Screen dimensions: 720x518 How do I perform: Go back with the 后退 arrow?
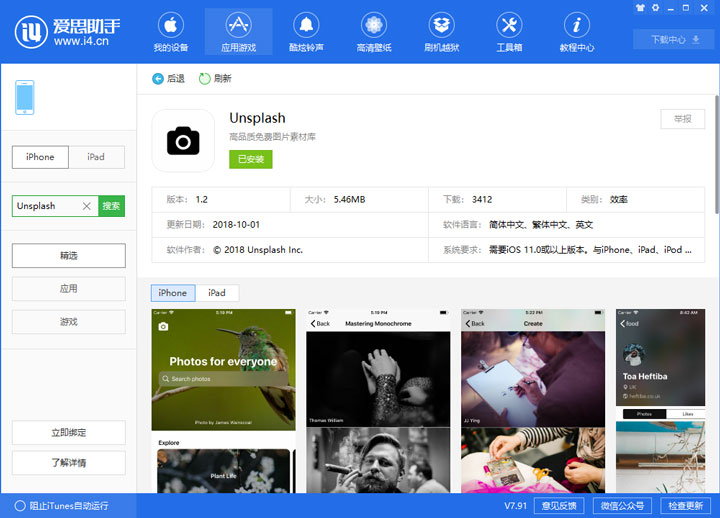(x=168, y=79)
